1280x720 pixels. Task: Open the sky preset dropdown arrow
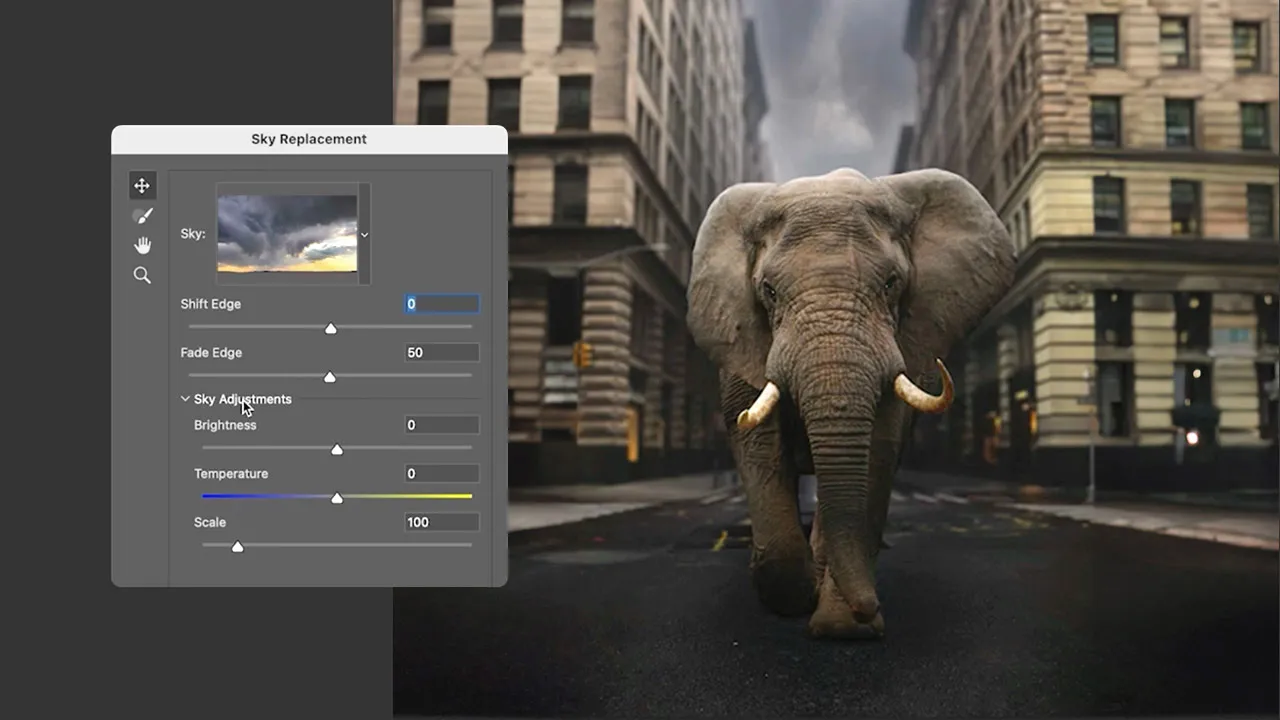pos(364,235)
